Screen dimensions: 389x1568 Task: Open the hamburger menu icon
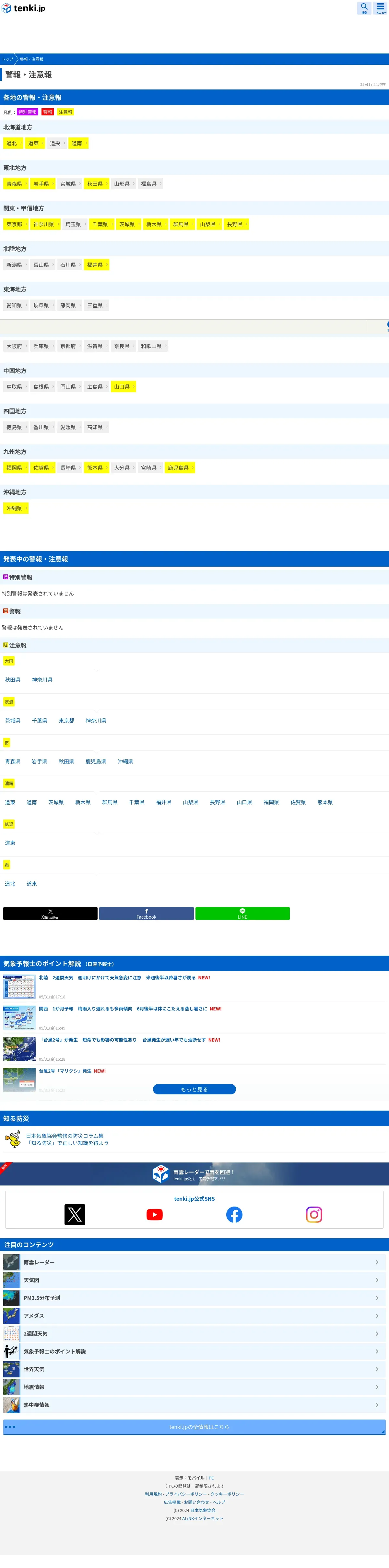point(381,8)
